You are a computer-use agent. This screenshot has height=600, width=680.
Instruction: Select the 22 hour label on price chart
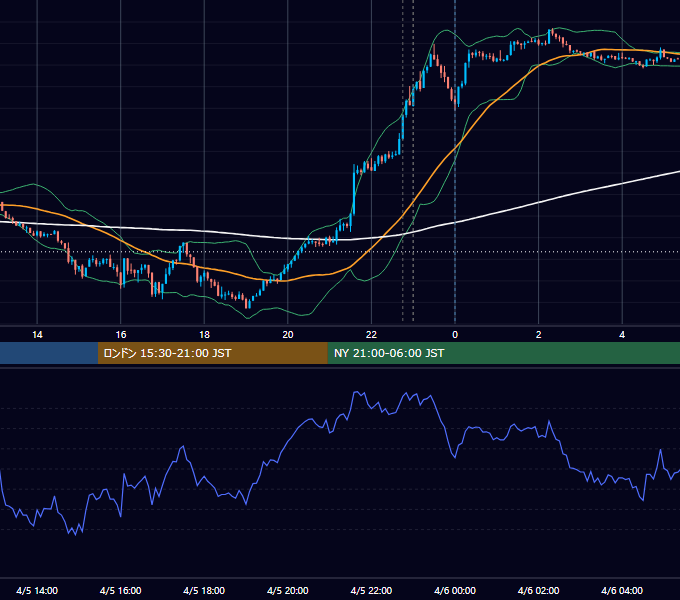click(371, 335)
